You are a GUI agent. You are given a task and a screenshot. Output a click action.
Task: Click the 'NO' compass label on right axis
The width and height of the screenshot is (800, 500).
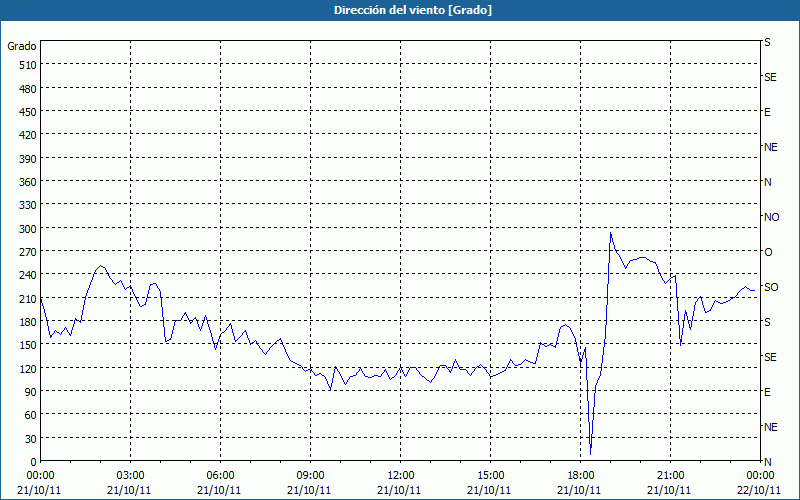771,217
